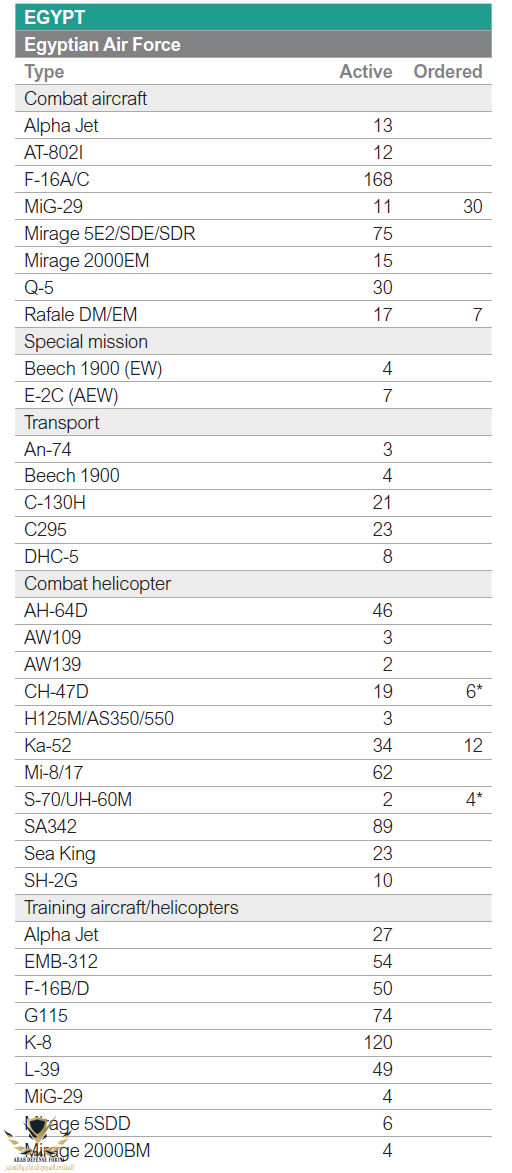The image size is (512, 1173).
Task: Click the AH-64D entry
Action: (254, 611)
